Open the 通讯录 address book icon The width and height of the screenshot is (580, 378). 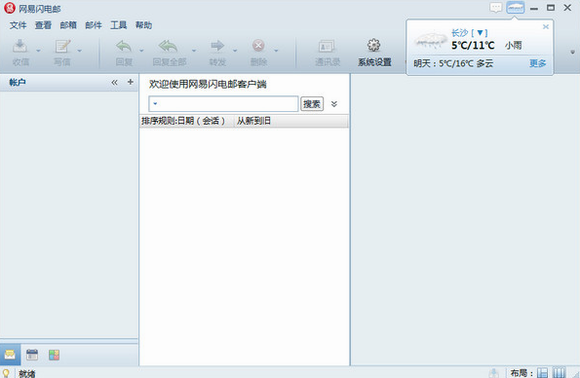tap(327, 46)
